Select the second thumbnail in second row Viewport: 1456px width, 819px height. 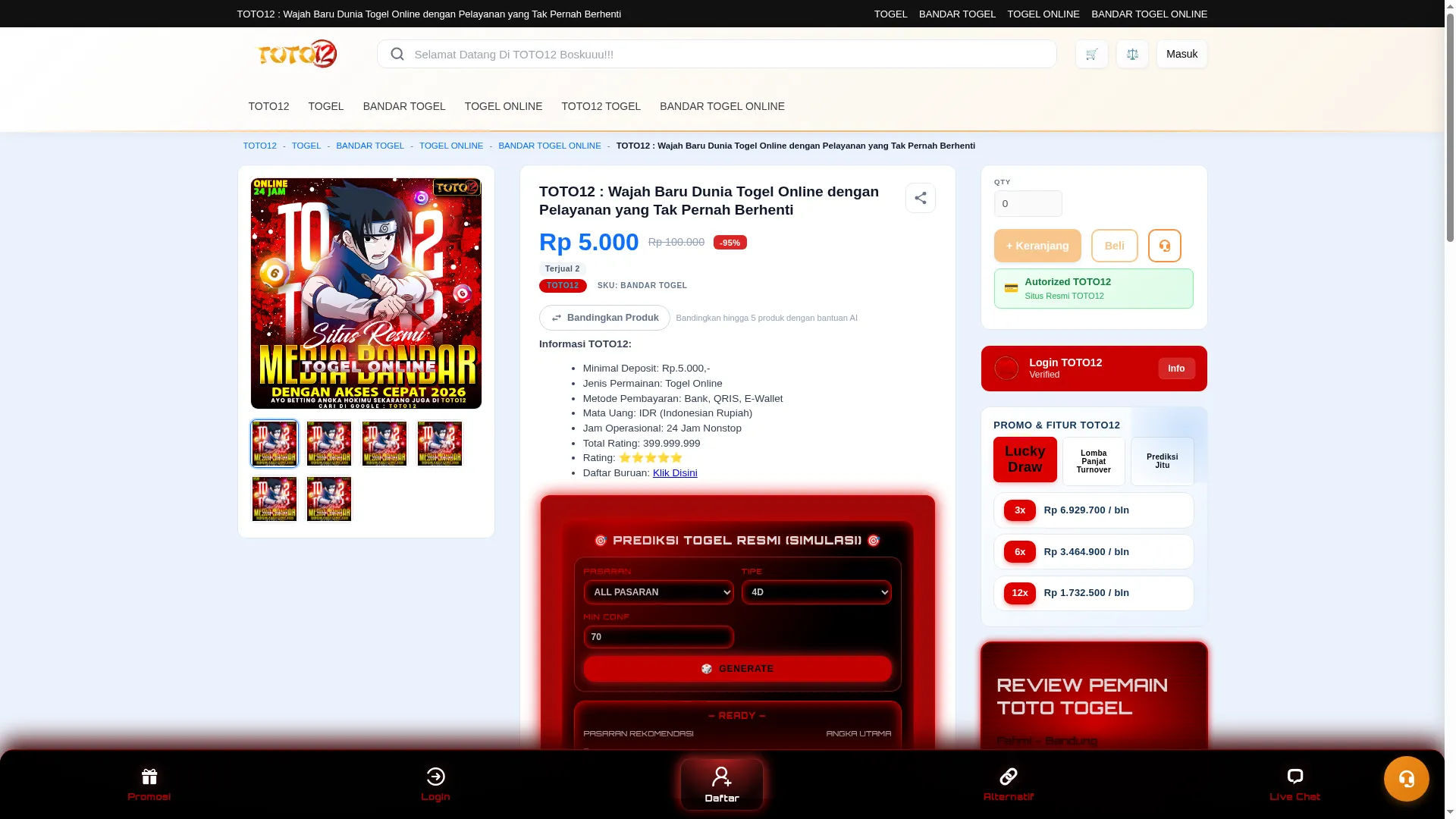pyautogui.click(x=329, y=499)
